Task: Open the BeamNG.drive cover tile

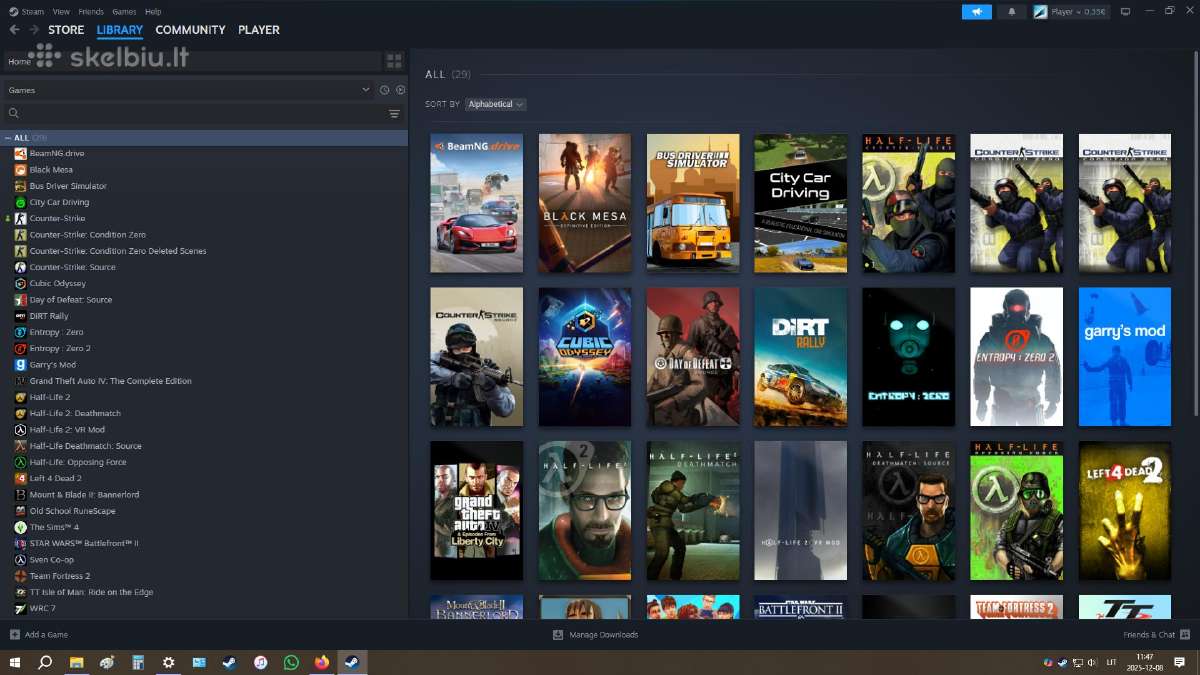Action: point(477,203)
